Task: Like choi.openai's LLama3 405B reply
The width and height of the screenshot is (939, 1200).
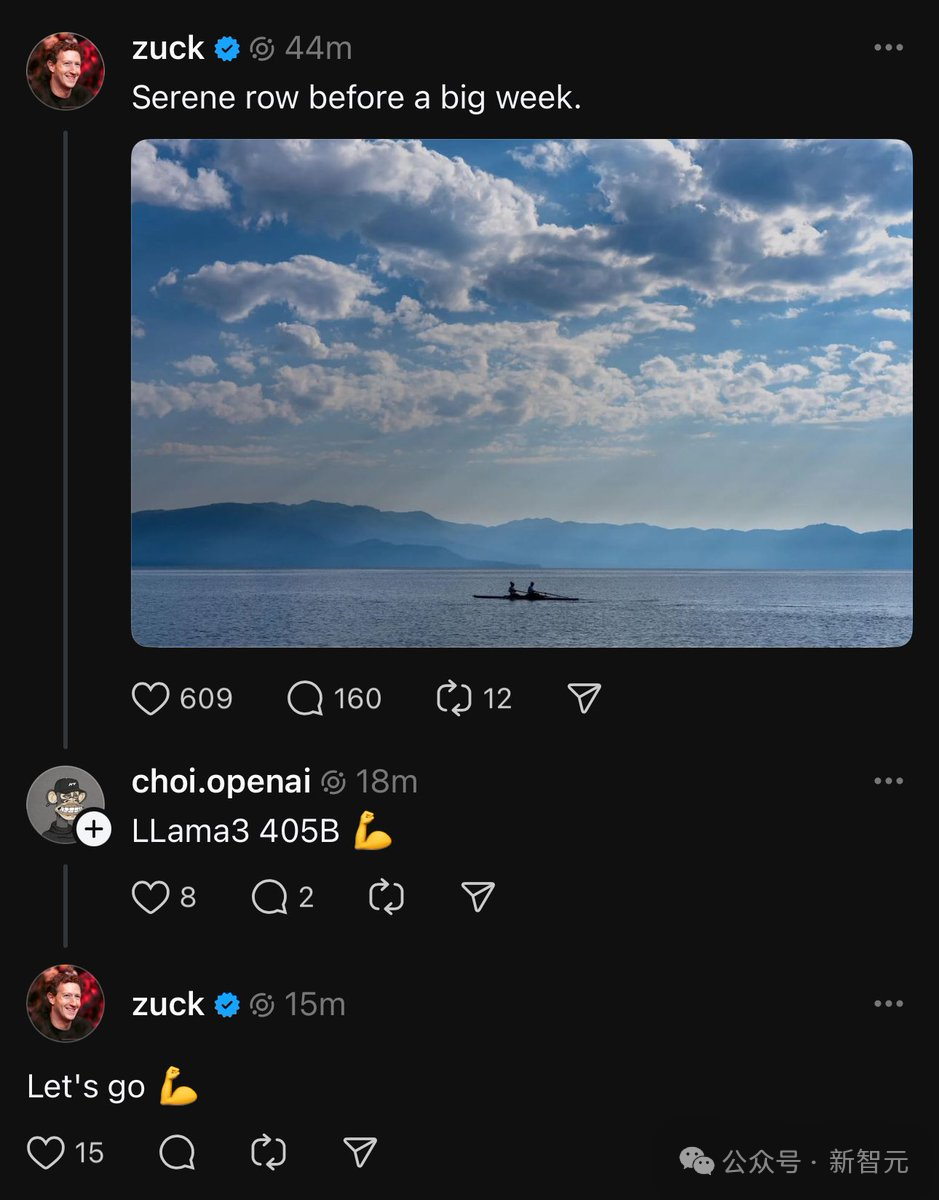Action: point(151,897)
